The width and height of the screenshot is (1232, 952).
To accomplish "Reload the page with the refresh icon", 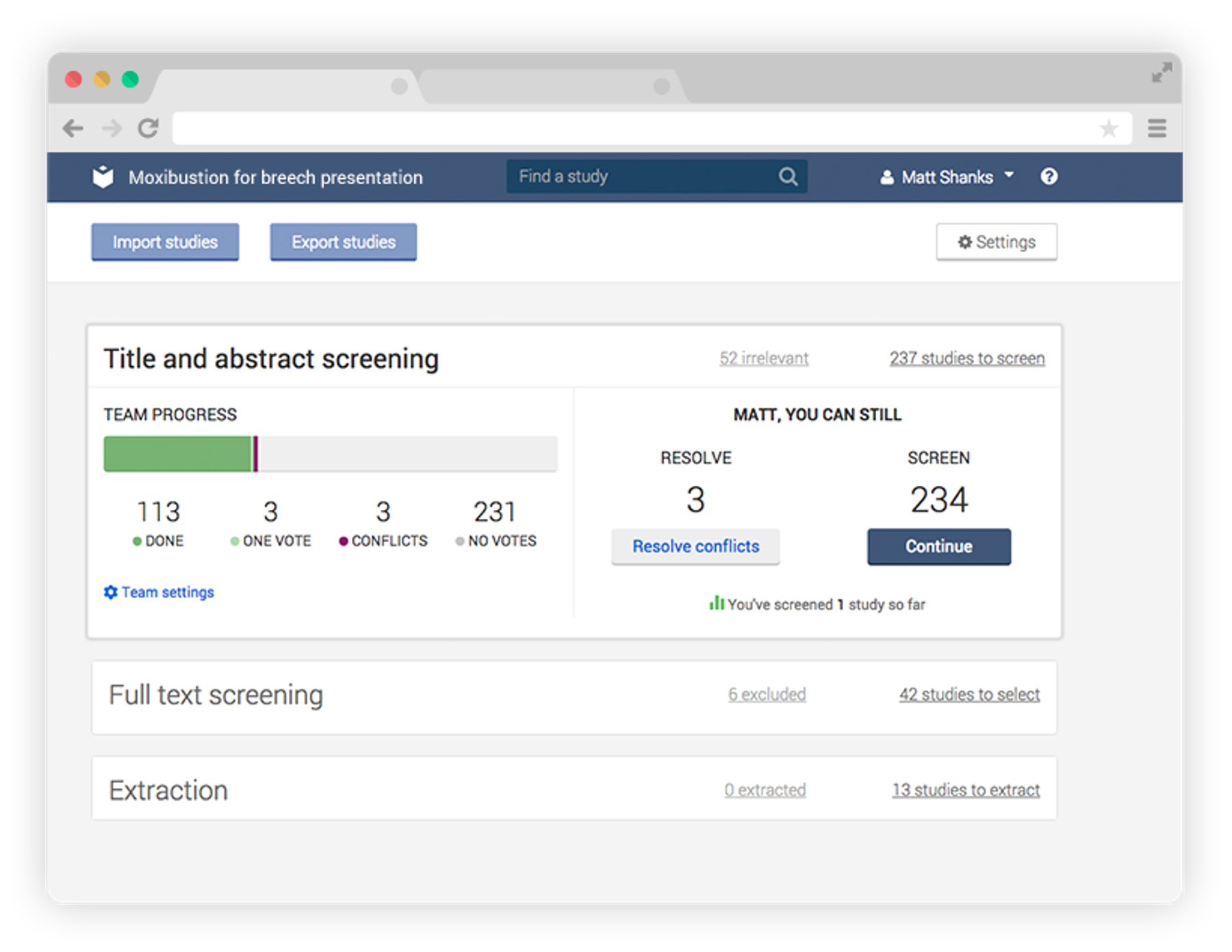I will (x=149, y=128).
